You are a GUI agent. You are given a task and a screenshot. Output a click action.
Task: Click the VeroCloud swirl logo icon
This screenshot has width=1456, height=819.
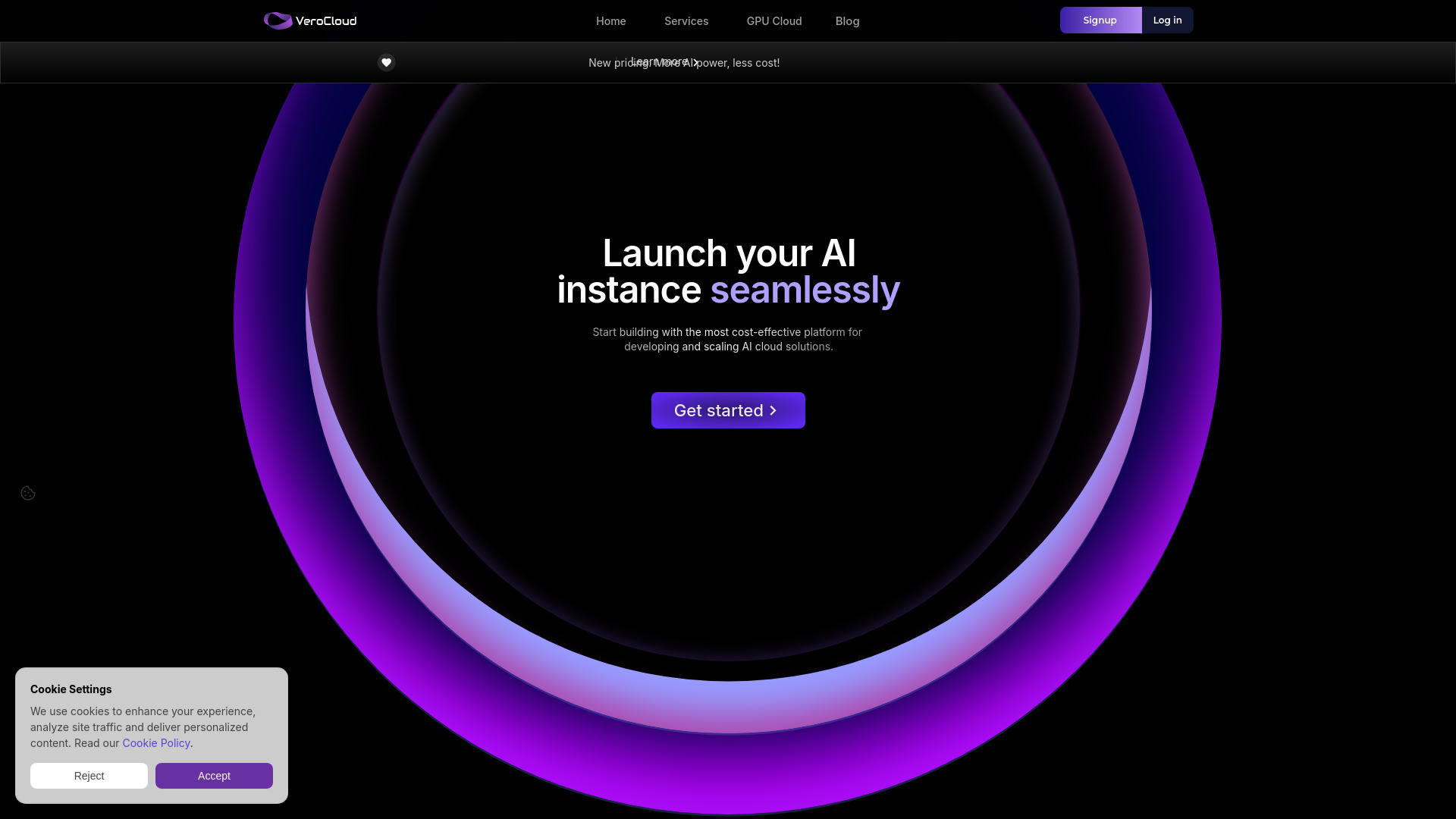coord(278,20)
